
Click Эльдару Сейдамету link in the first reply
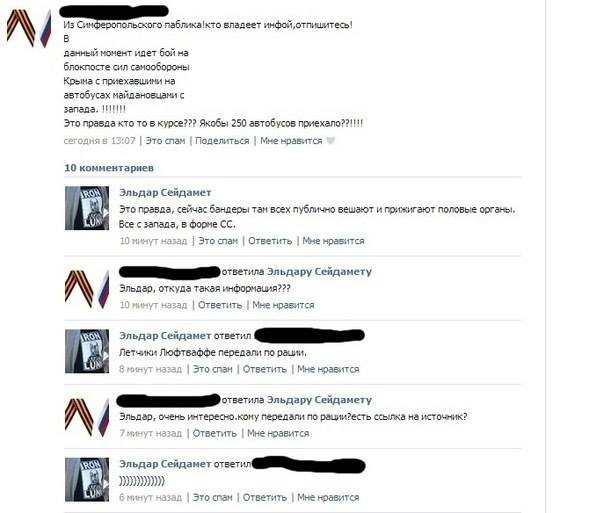(319, 272)
